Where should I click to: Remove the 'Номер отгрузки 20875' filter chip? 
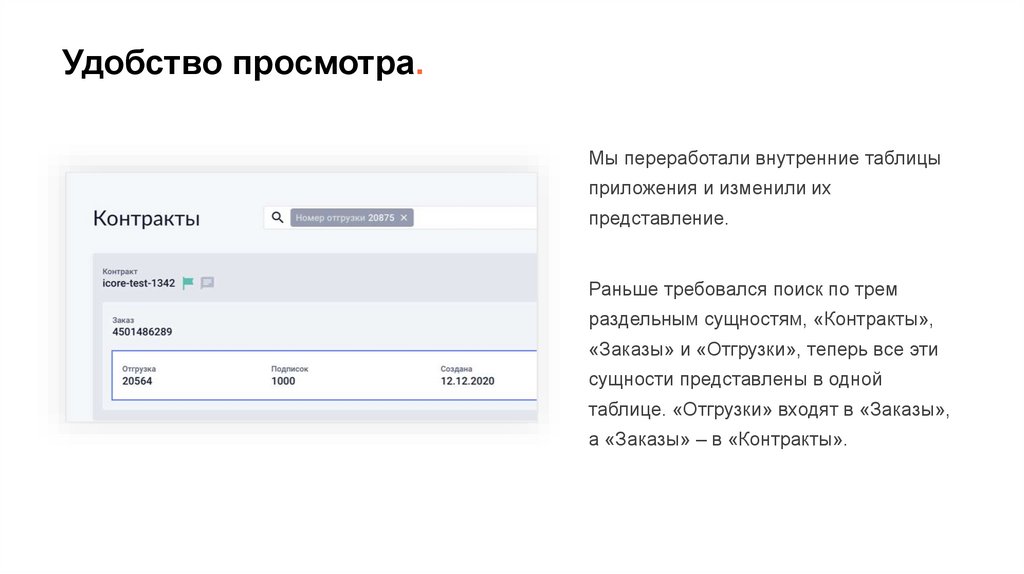(404, 217)
